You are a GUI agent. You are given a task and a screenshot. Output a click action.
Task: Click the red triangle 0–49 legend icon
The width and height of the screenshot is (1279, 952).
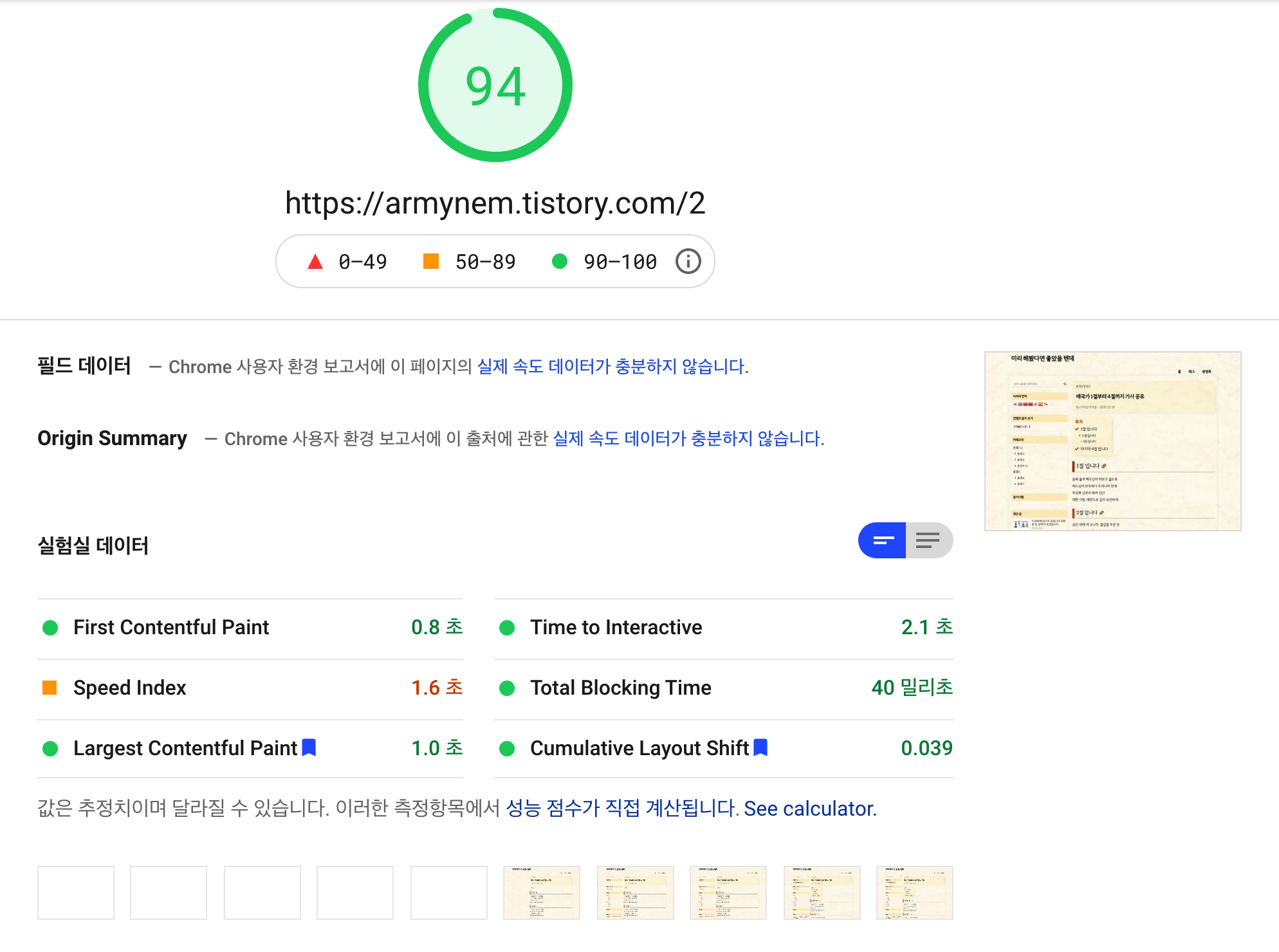(315, 262)
